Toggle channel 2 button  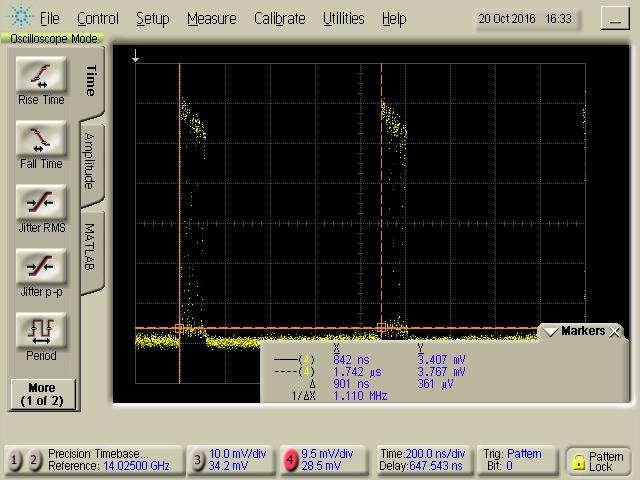(x=34, y=460)
